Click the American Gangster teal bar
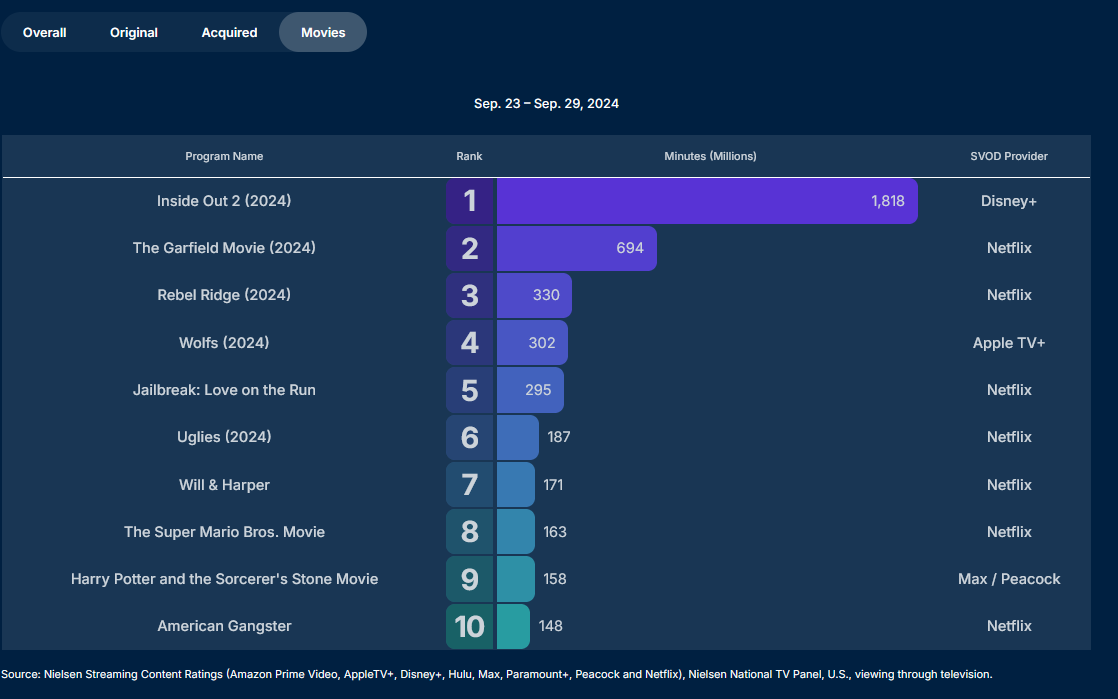 [513, 626]
